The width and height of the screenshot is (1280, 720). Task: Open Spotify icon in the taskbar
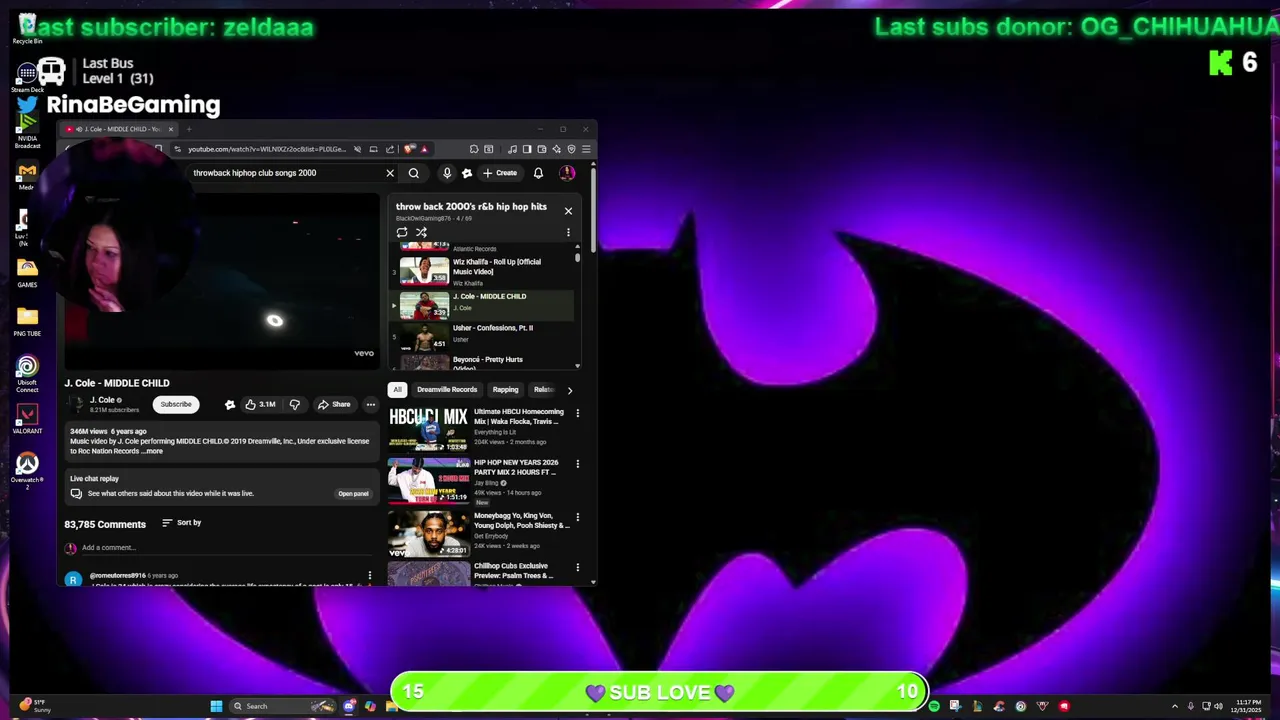click(x=934, y=706)
